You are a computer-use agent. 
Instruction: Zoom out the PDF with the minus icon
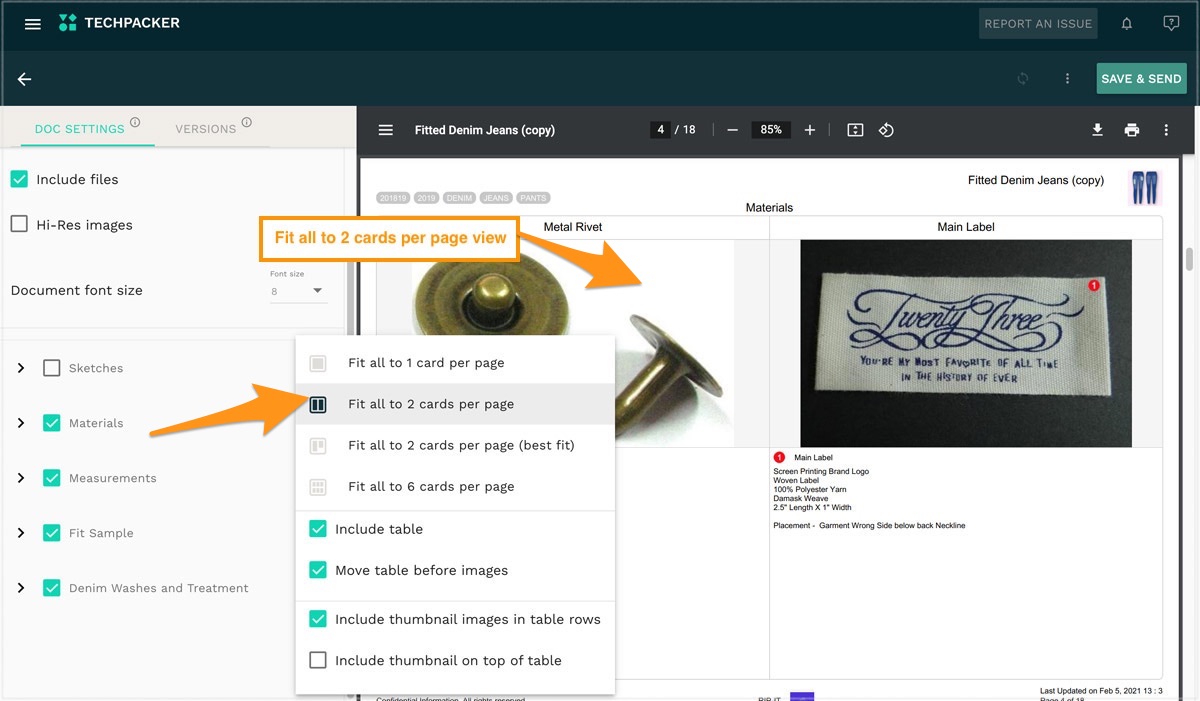tap(733, 130)
